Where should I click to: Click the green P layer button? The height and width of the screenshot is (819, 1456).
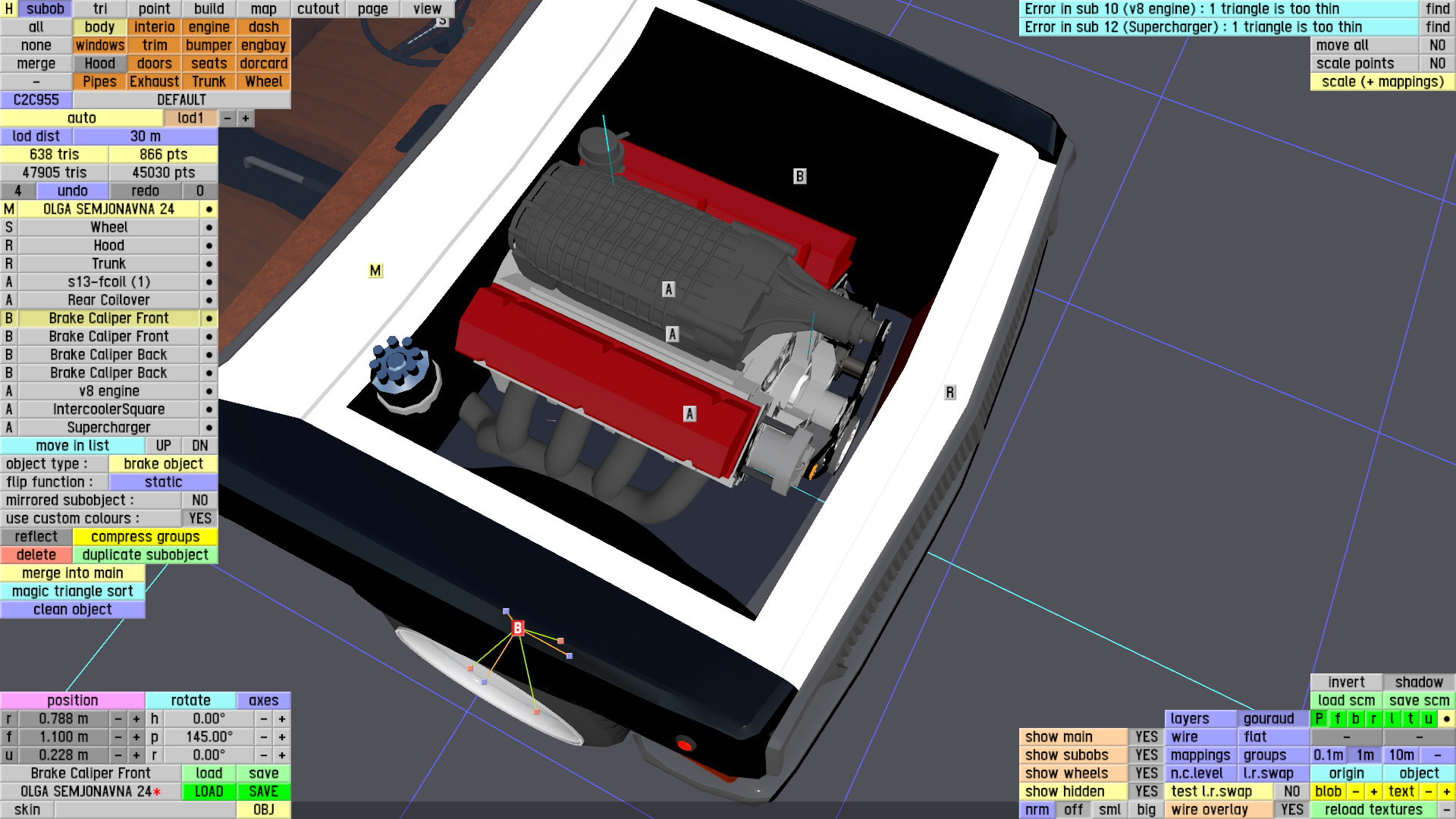(1319, 719)
